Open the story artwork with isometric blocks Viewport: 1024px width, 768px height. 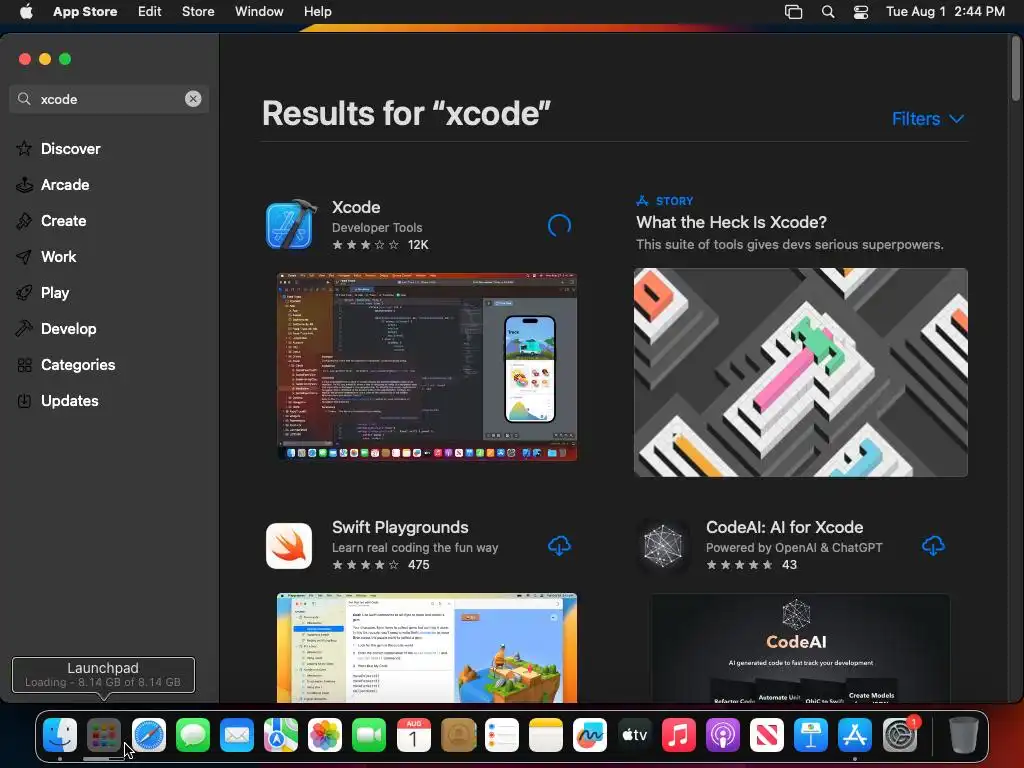[x=801, y=372]
